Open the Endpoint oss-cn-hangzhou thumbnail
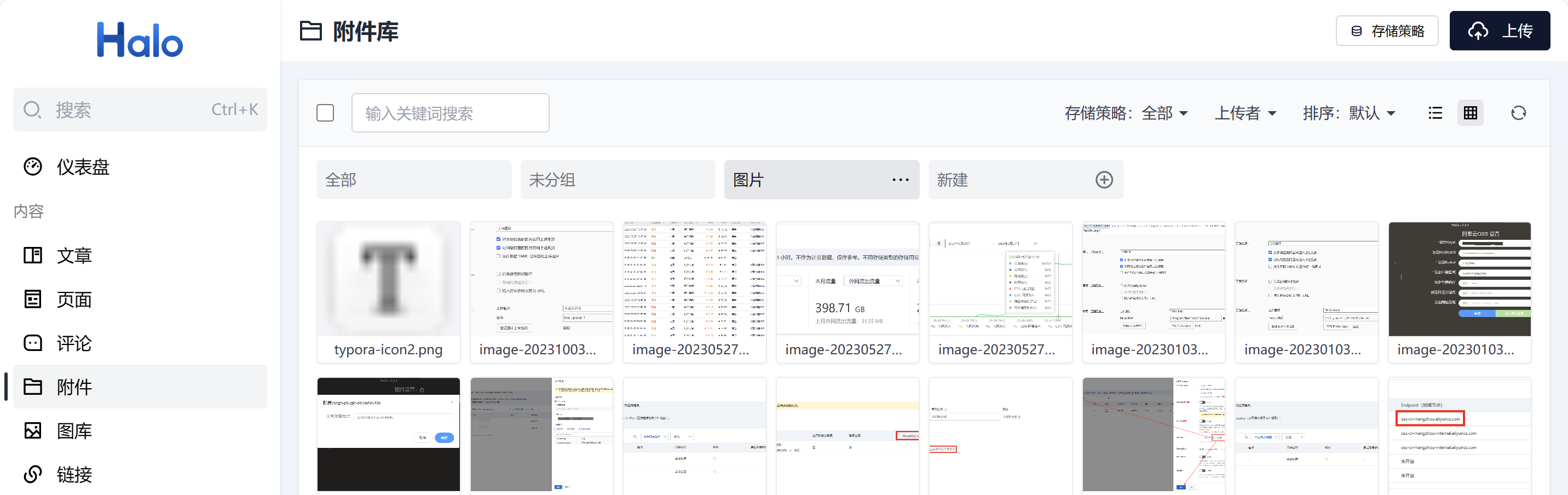The height and width of the screenshot is (495, 1568). pyautogui.click(x=1460, y=436)
